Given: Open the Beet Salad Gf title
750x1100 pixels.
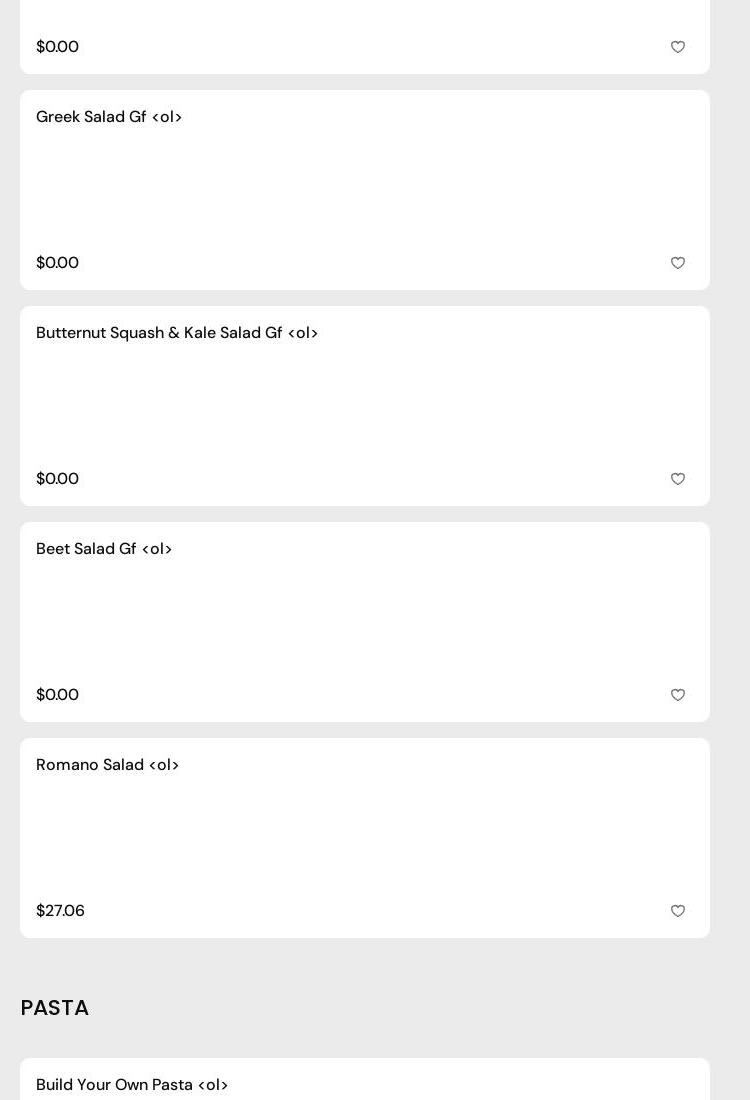Looking at the screenshot, I should [104, 549].
